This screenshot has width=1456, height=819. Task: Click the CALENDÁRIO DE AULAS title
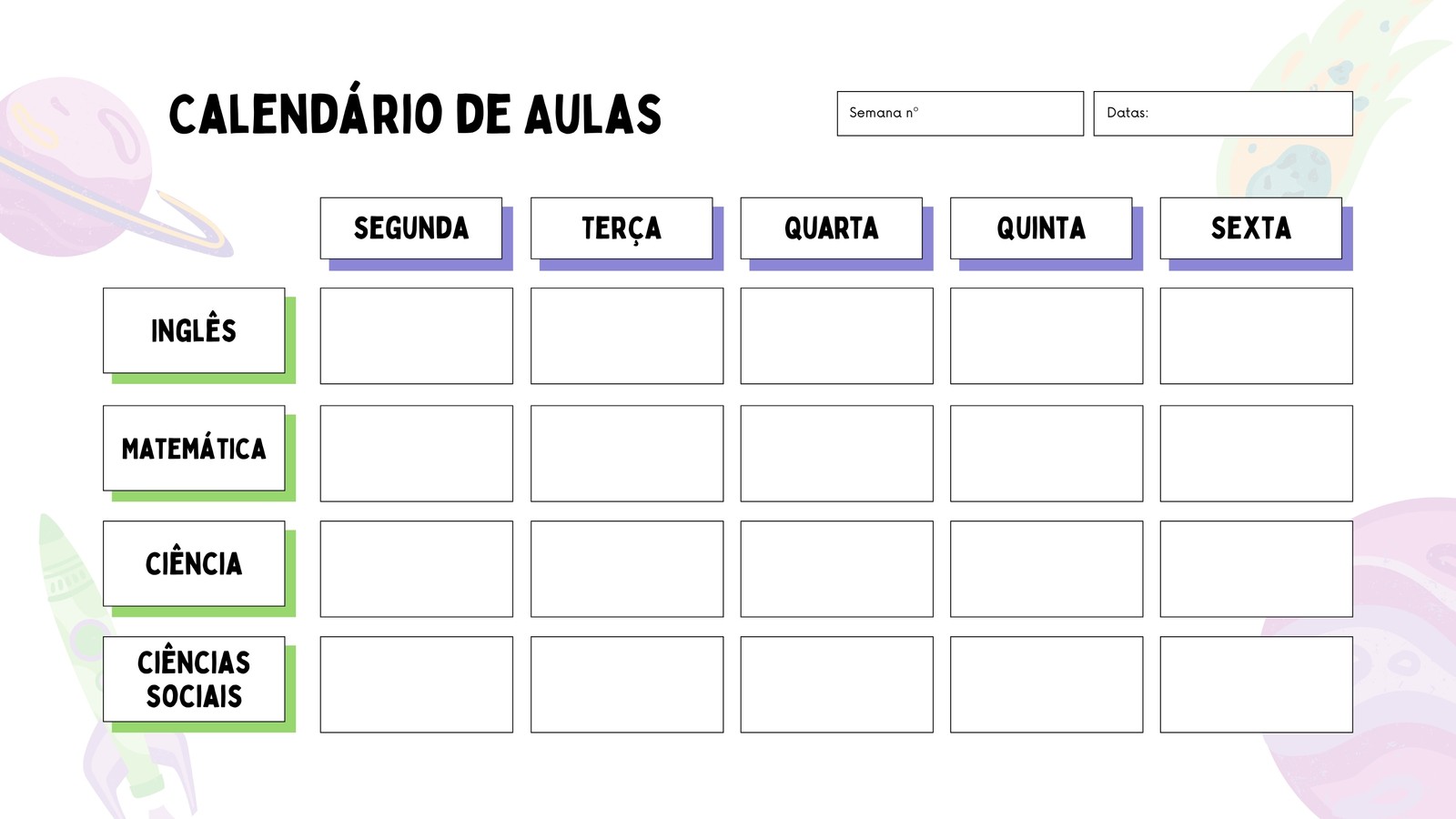click(x=415, y=114)
